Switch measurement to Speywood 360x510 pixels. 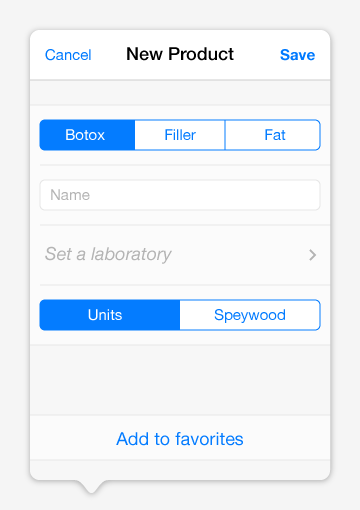[x=250, y=315]
